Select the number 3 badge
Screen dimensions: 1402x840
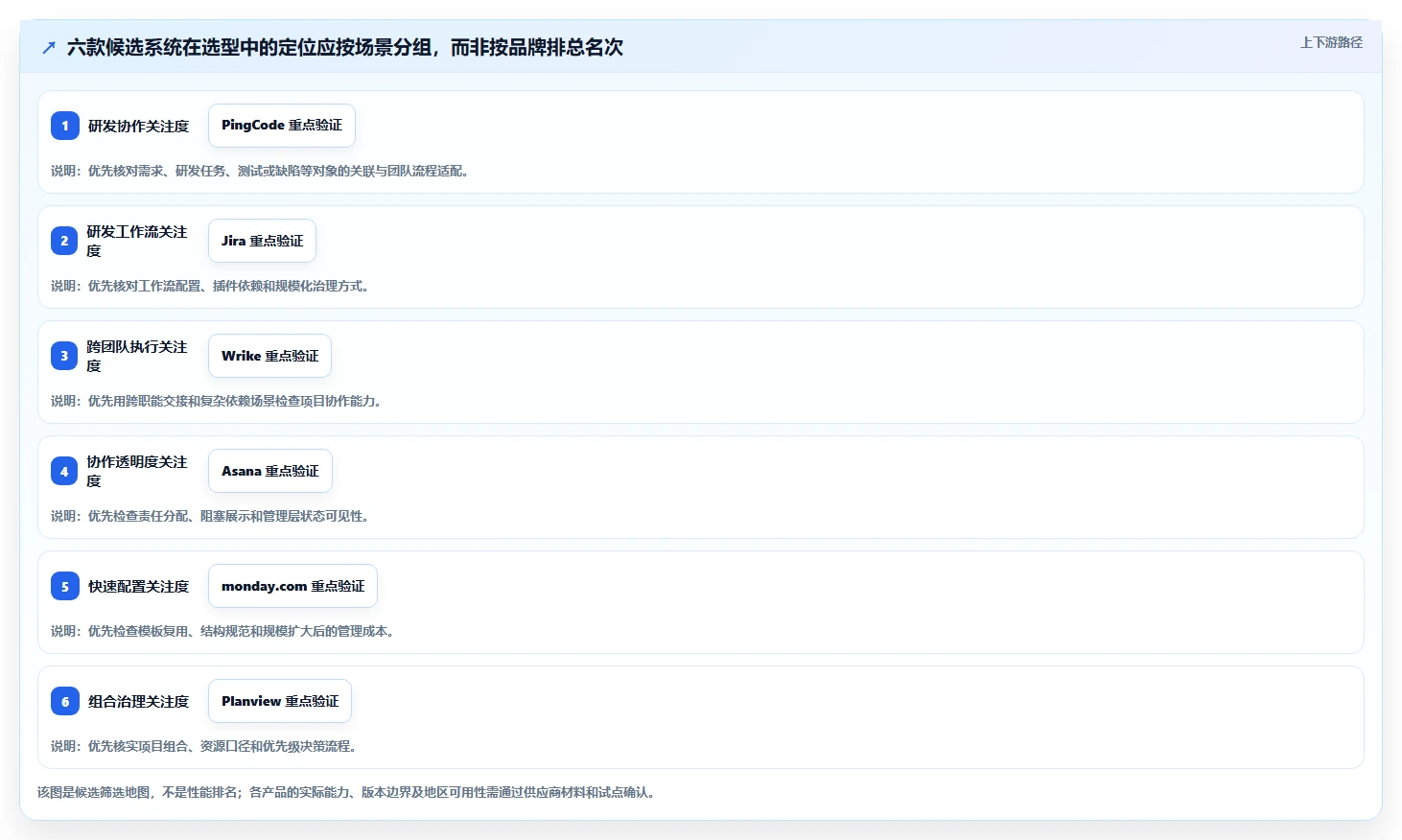pyautogui.click(x=64, y=356)
